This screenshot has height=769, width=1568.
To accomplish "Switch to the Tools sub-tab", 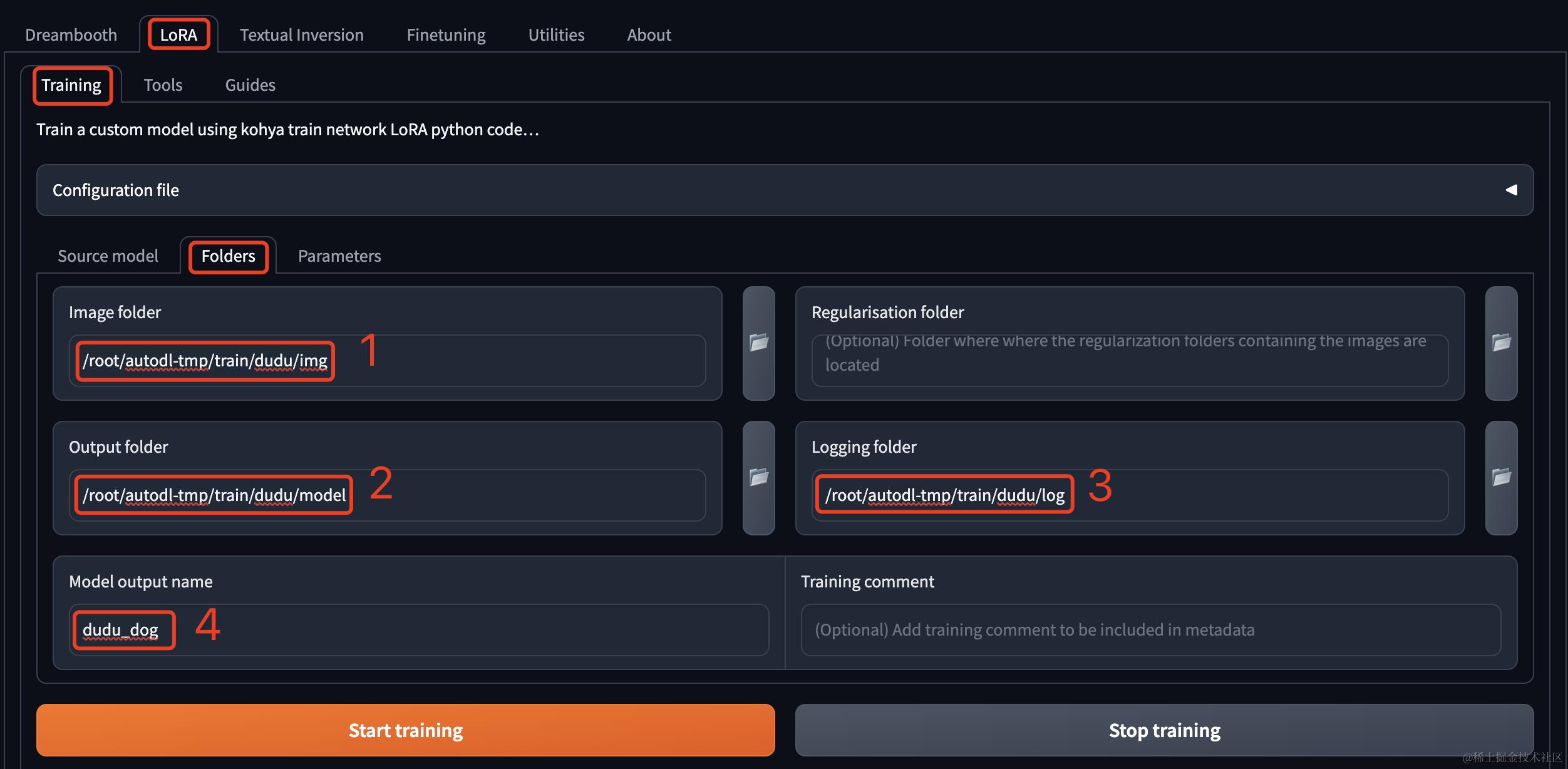I will [163, 85].
